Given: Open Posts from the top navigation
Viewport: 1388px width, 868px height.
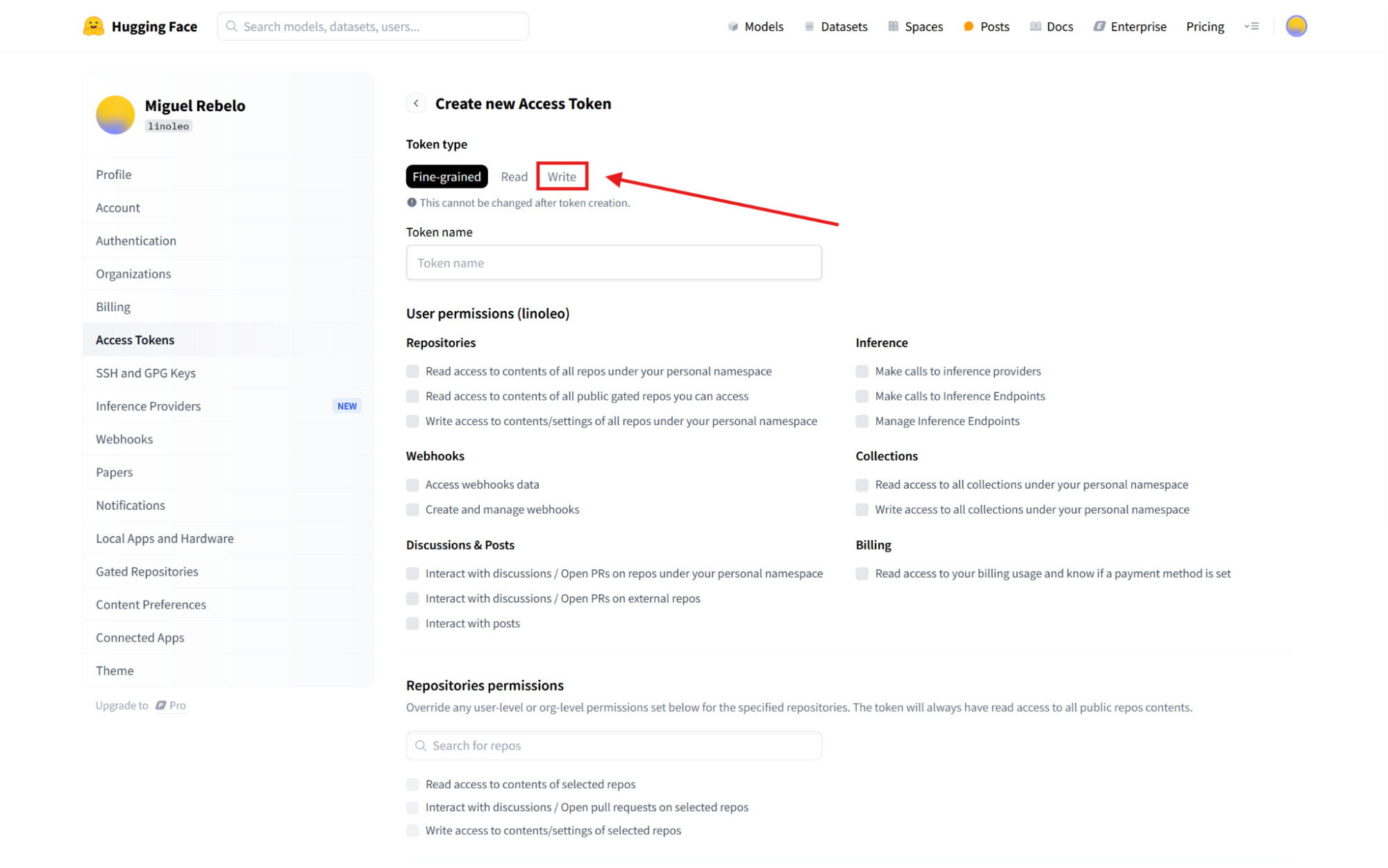Looking at the screenshot, I should tap(986, 26).
